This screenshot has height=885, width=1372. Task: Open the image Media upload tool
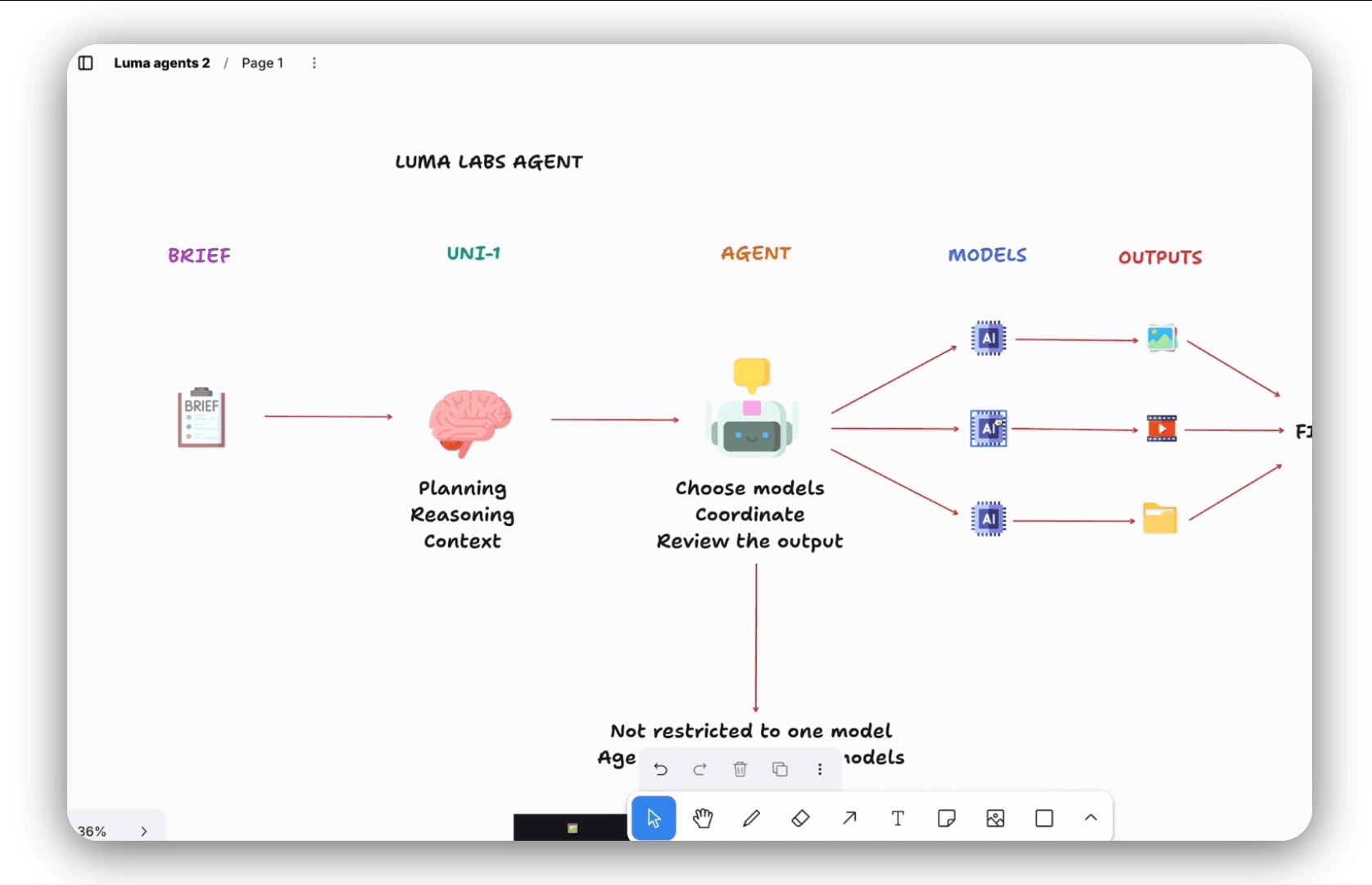tap(995, 818)
